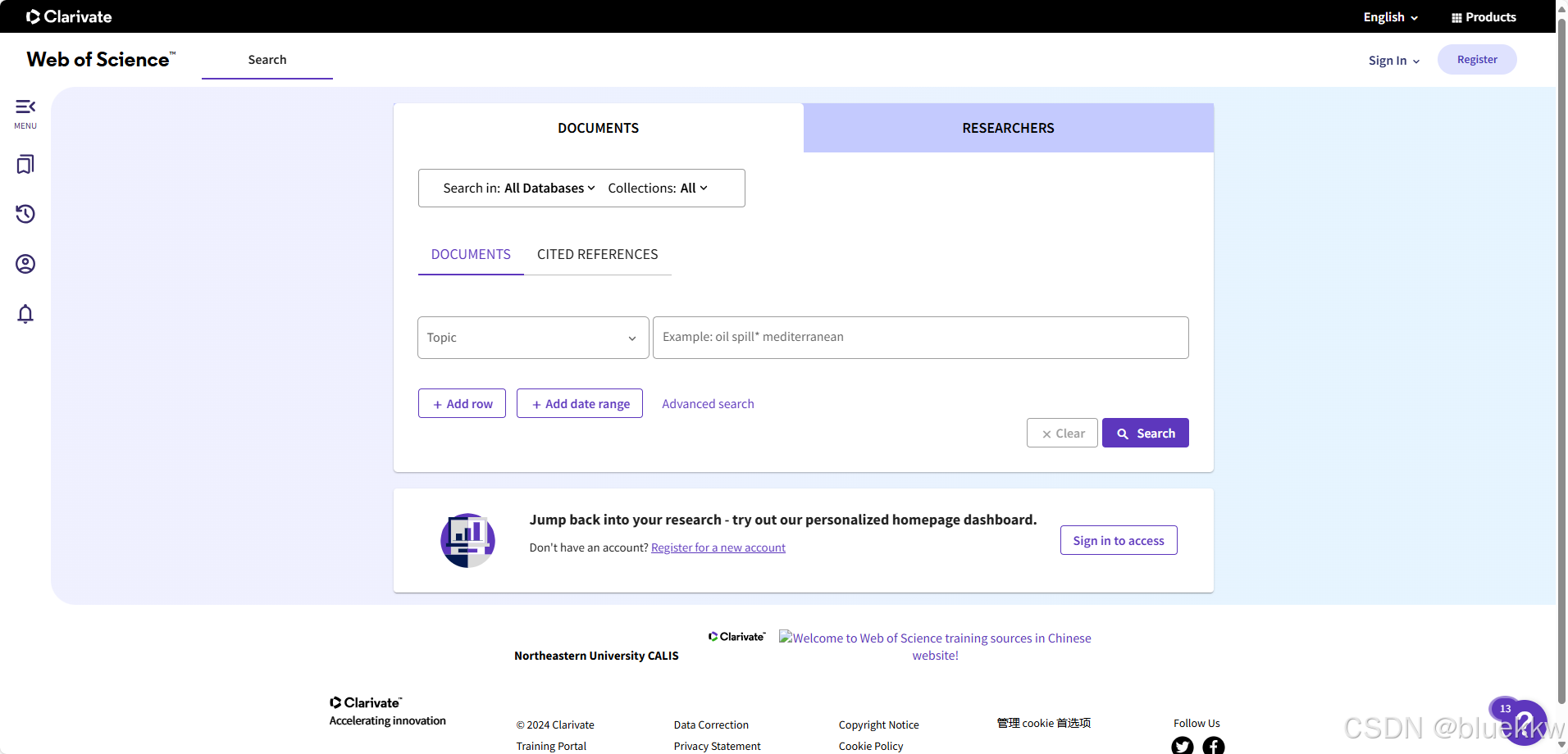Screen dimensions: 1568x754
Task: Click the © 2024 Clarivate text
Action: coord(555,724)
